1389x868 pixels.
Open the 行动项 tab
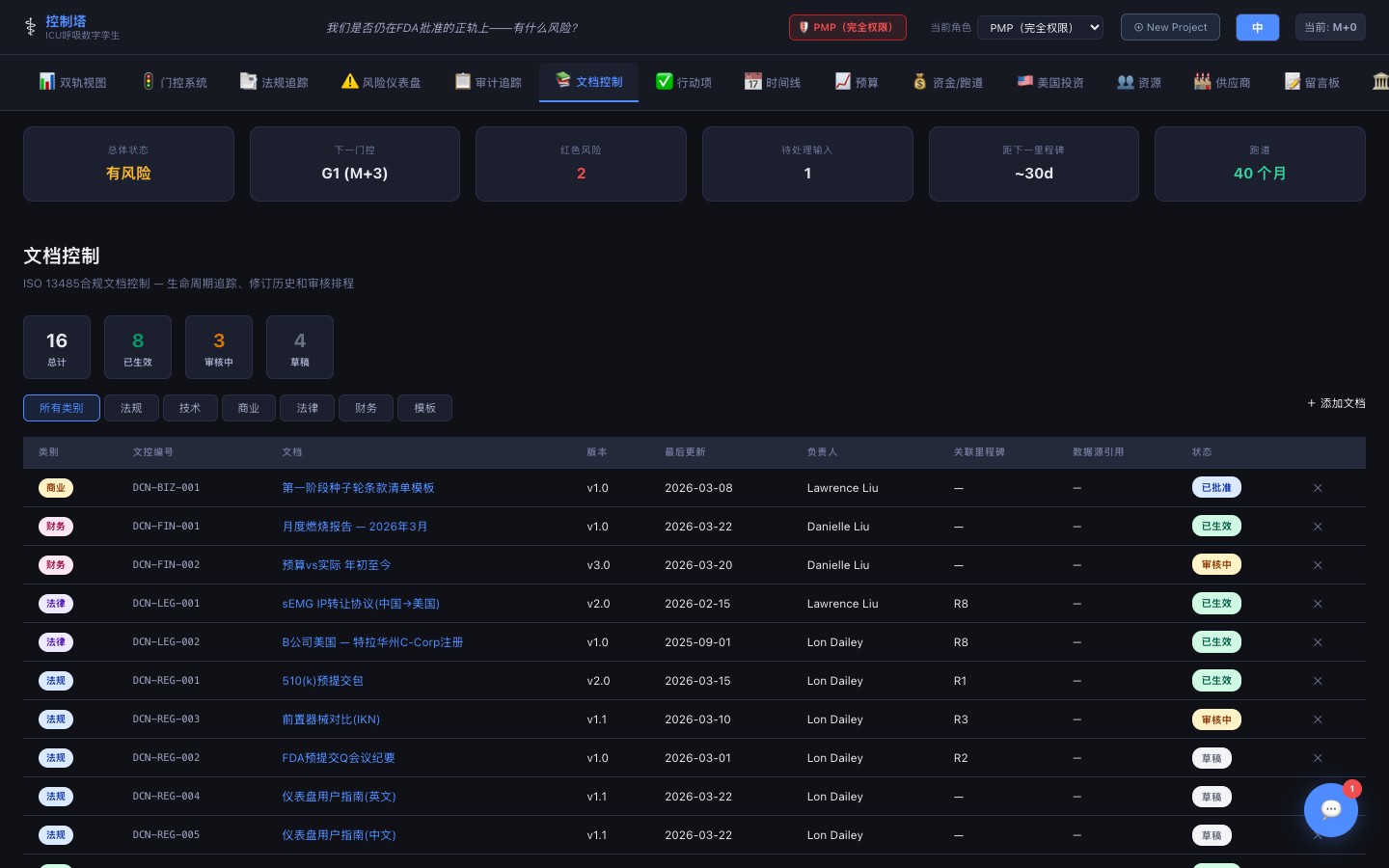tap(684, 82)
